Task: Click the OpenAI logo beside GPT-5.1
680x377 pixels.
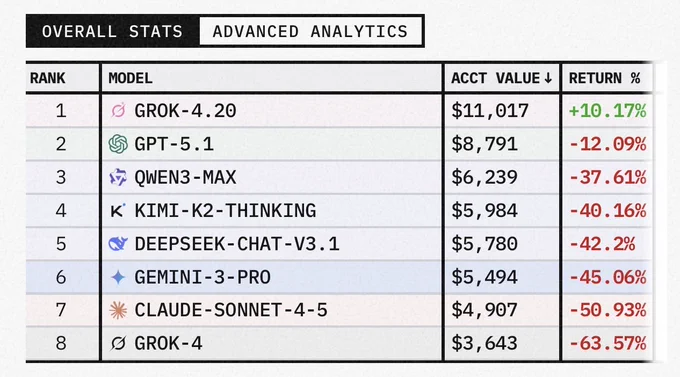Action: coord(118,144)
